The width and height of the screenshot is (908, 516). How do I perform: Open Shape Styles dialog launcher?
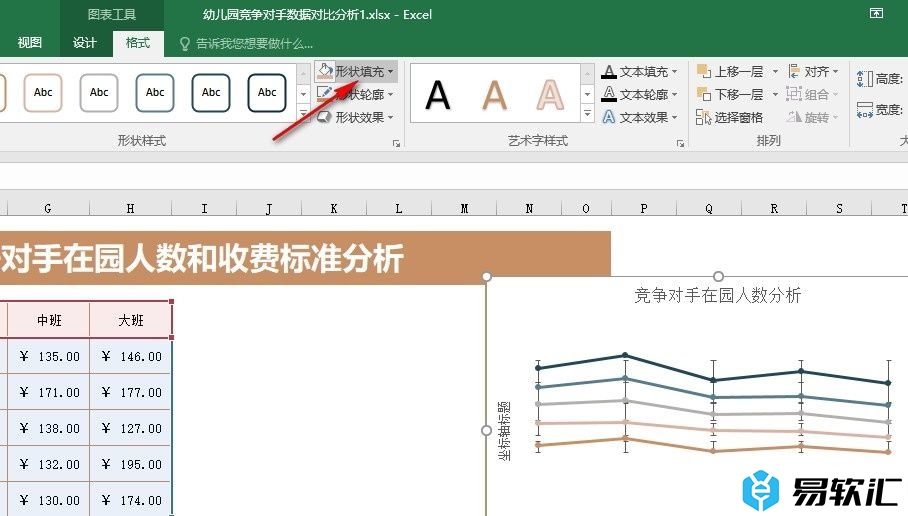point(397,143)
